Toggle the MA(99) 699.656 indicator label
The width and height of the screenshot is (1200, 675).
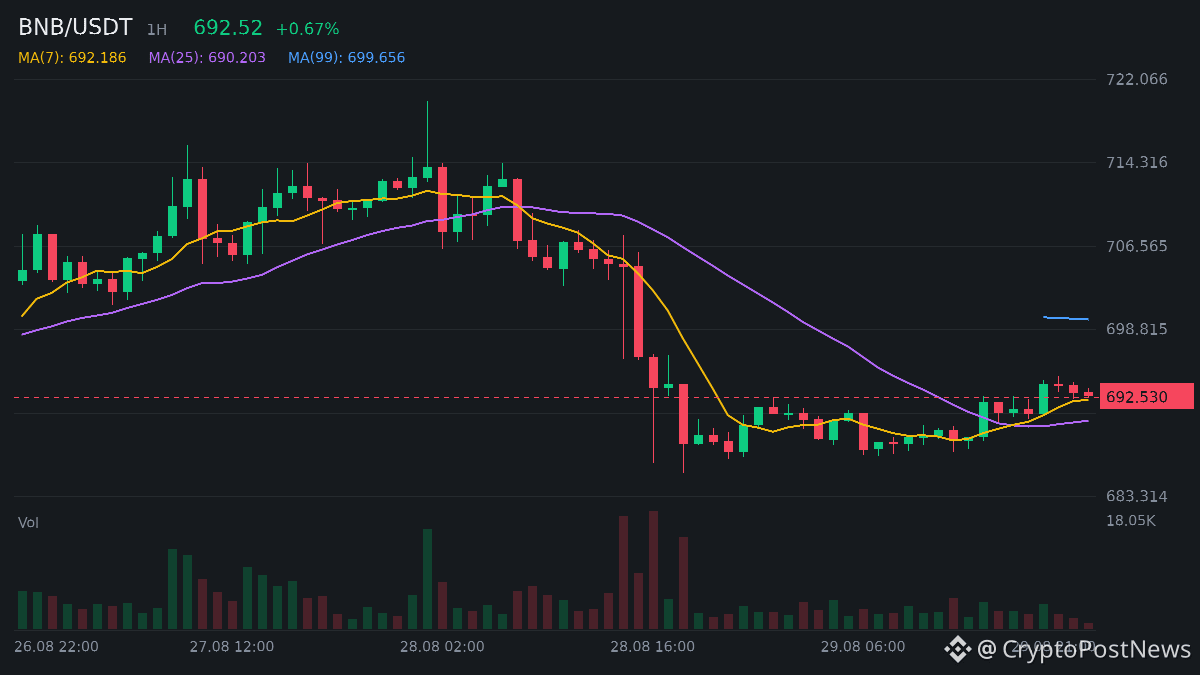347,58
